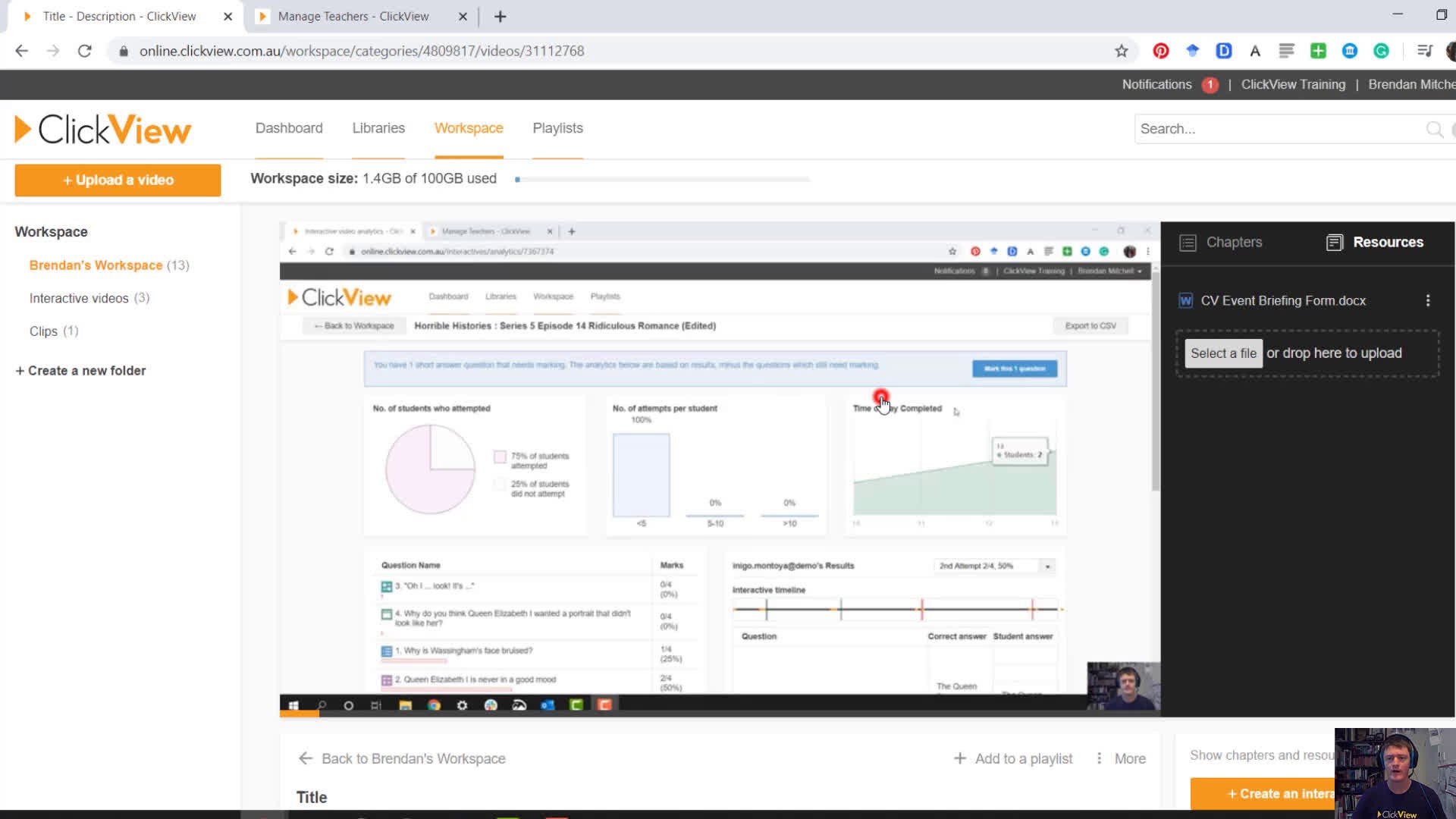Open the Pinterest browser extension

tap(1161, 51)
